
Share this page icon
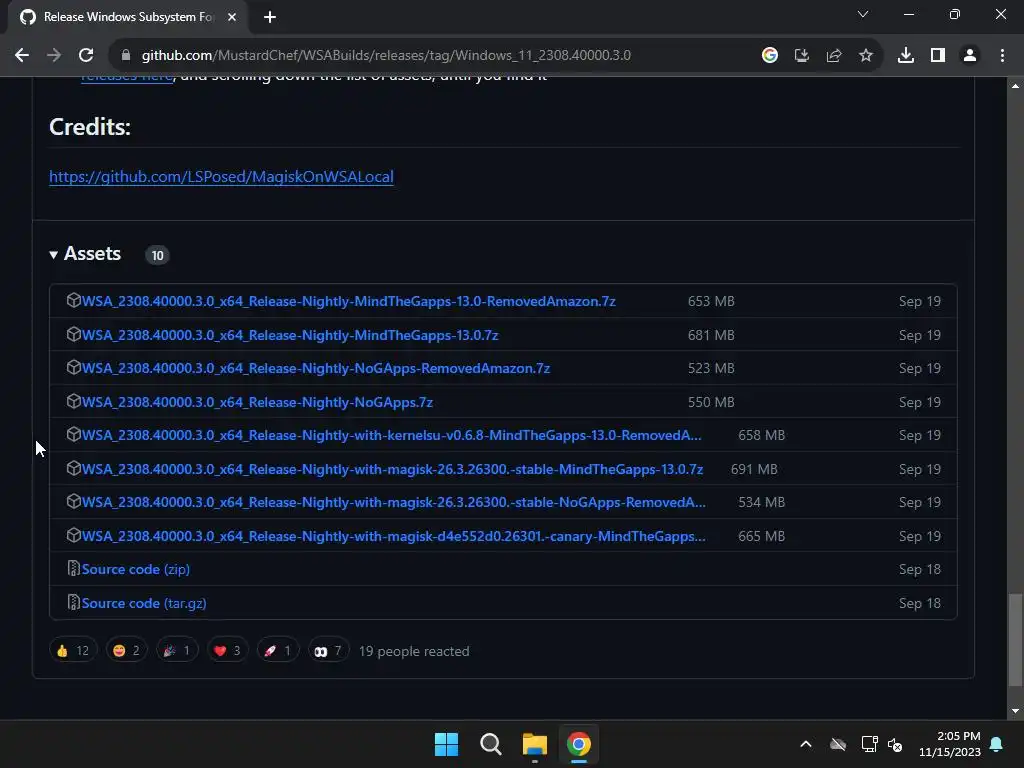(834, 56)
